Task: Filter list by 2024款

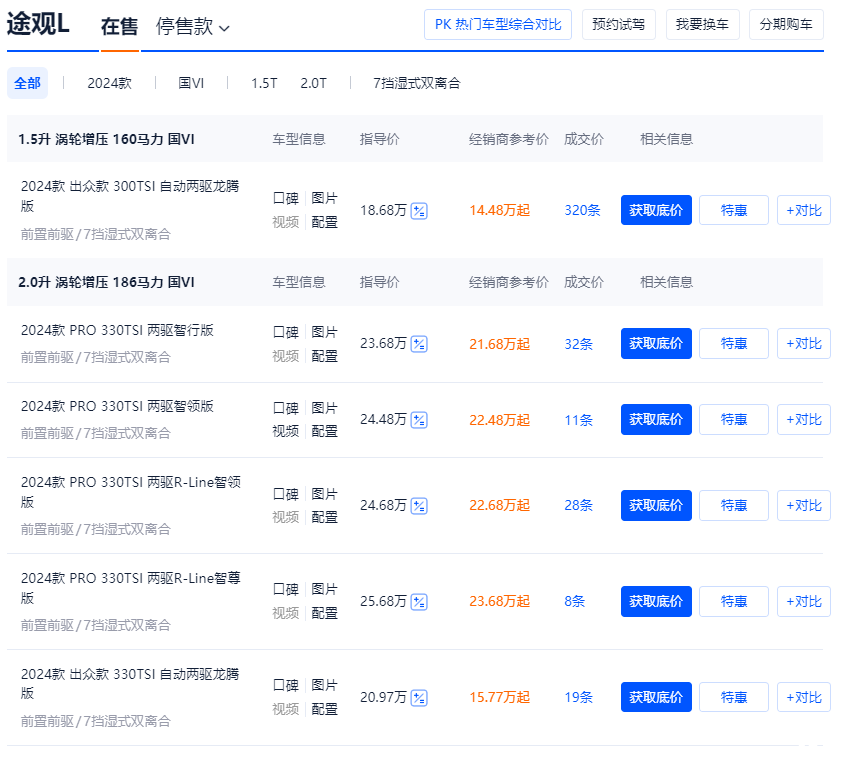Action: [x=109, y=83]
